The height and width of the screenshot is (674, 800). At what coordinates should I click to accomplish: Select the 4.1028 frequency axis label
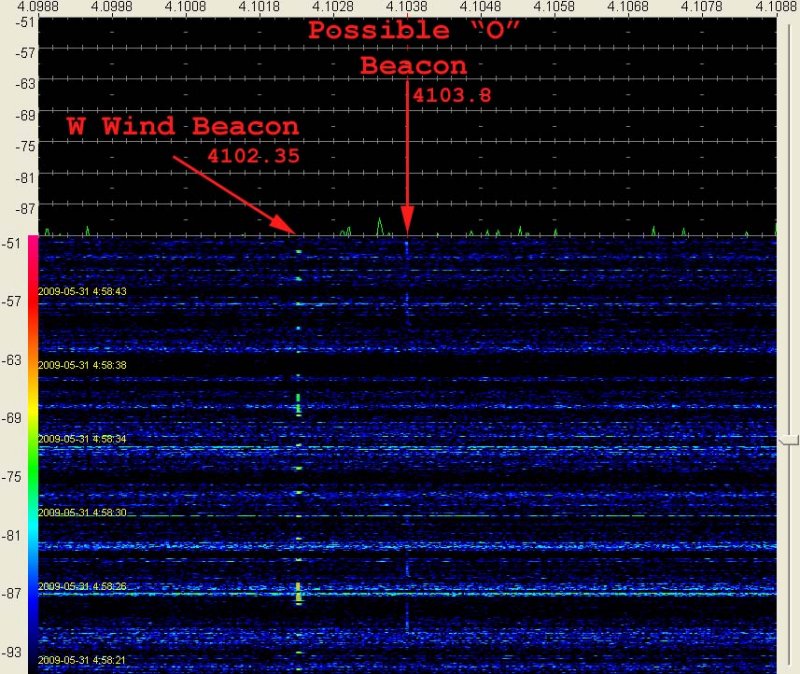click(x=333, y=7)
